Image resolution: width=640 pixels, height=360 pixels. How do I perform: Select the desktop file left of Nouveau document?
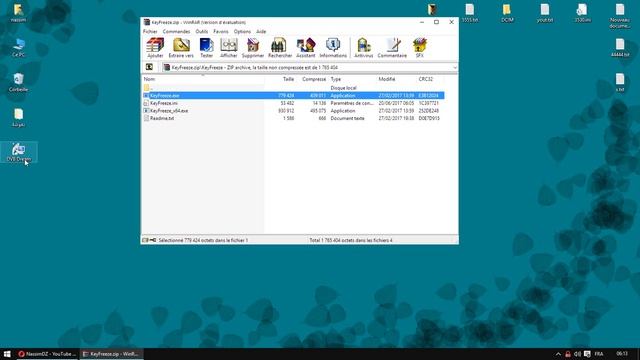pyautogui.click(x=582, y=13)
